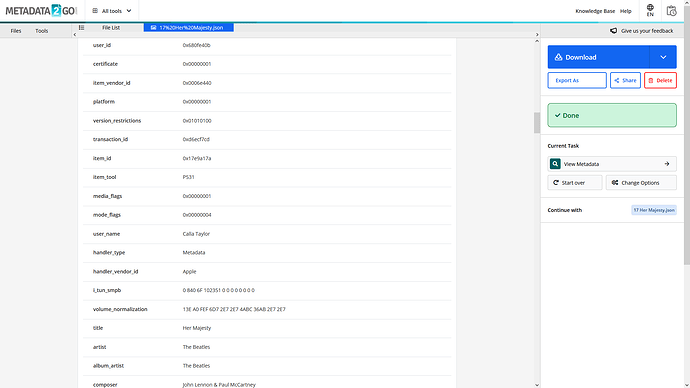
Task: Click the Share button
Action: (x=625, y=81)
